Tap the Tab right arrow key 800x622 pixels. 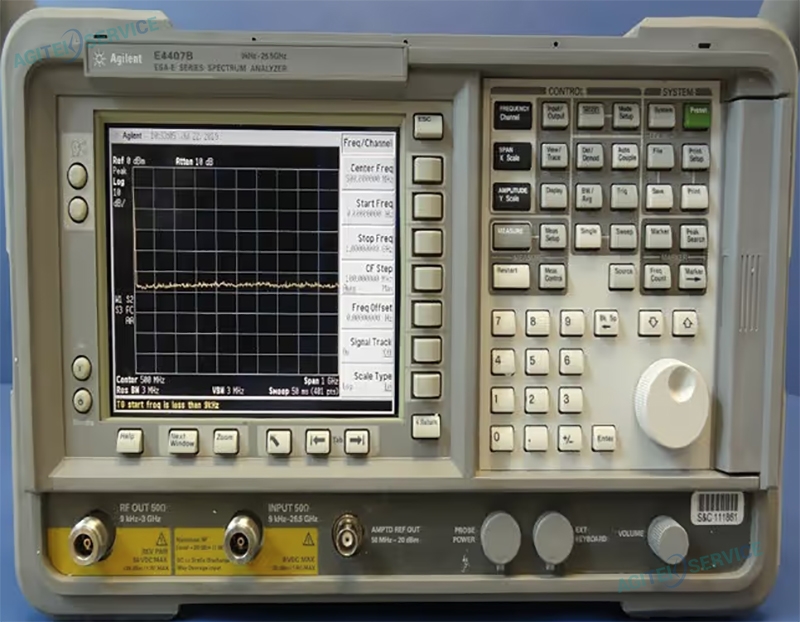point(357,441)
